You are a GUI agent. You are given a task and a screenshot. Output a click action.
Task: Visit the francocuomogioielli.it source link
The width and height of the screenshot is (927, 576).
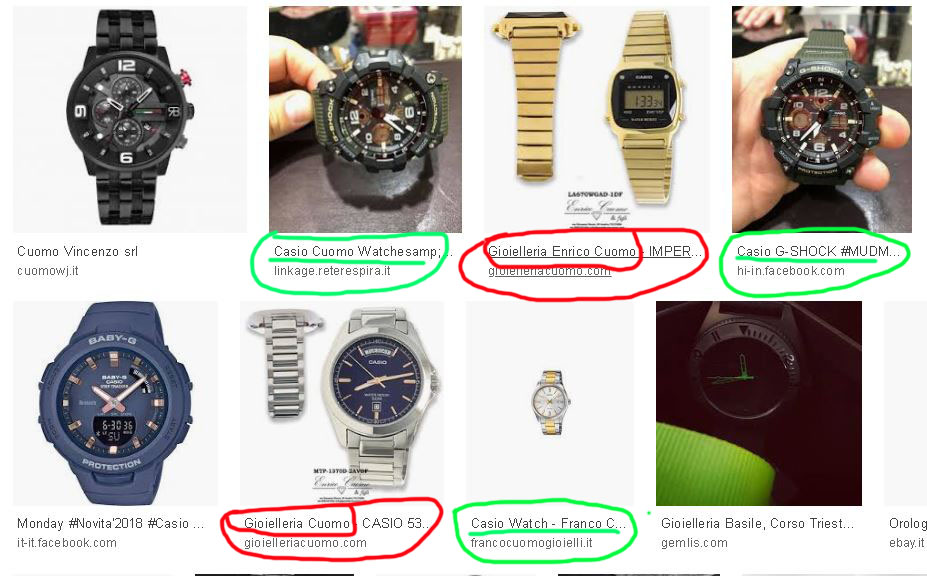pyautogui.click(x=531, y=543)
